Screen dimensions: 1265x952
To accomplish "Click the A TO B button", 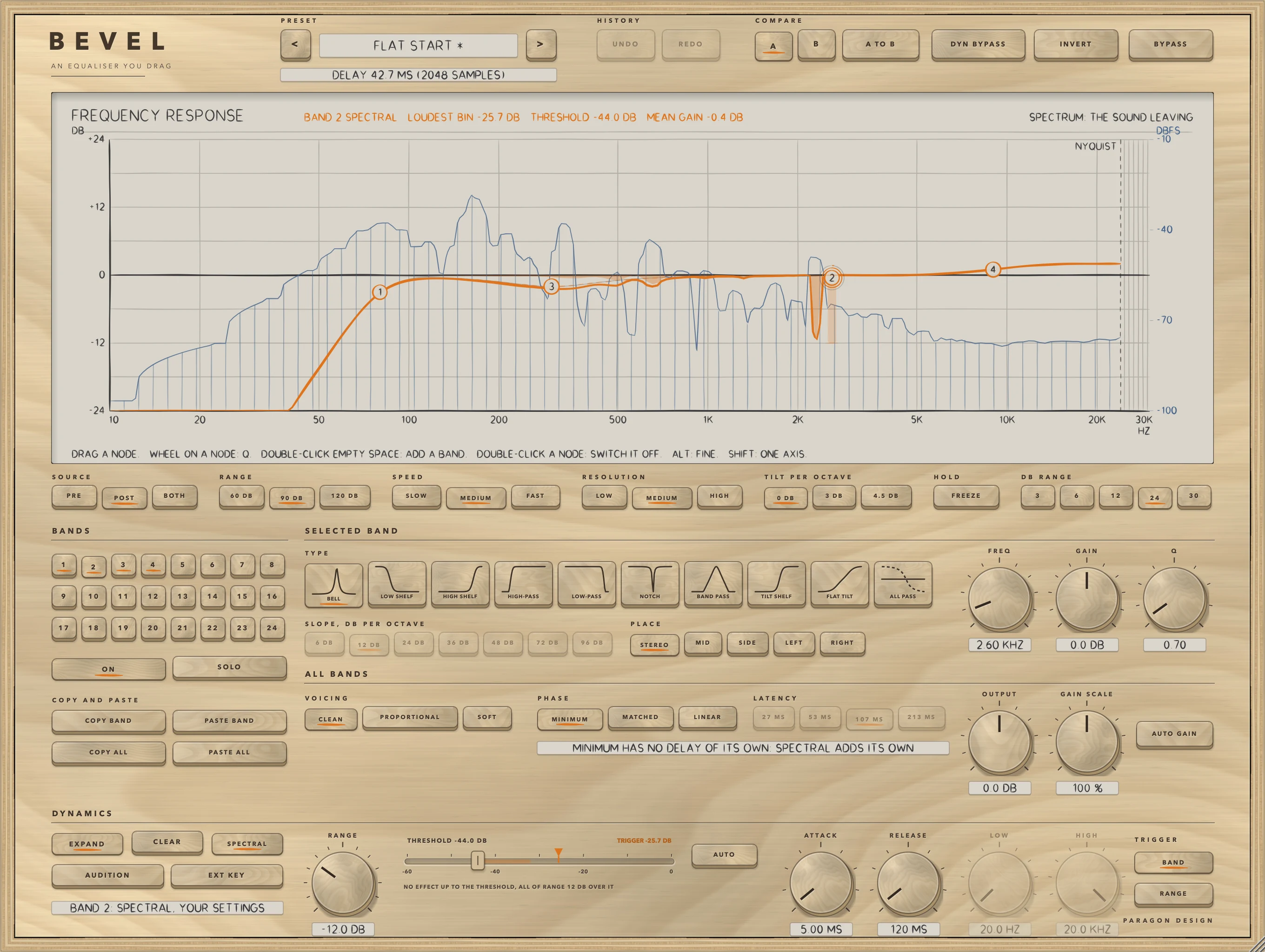I will tap(880, 44).
